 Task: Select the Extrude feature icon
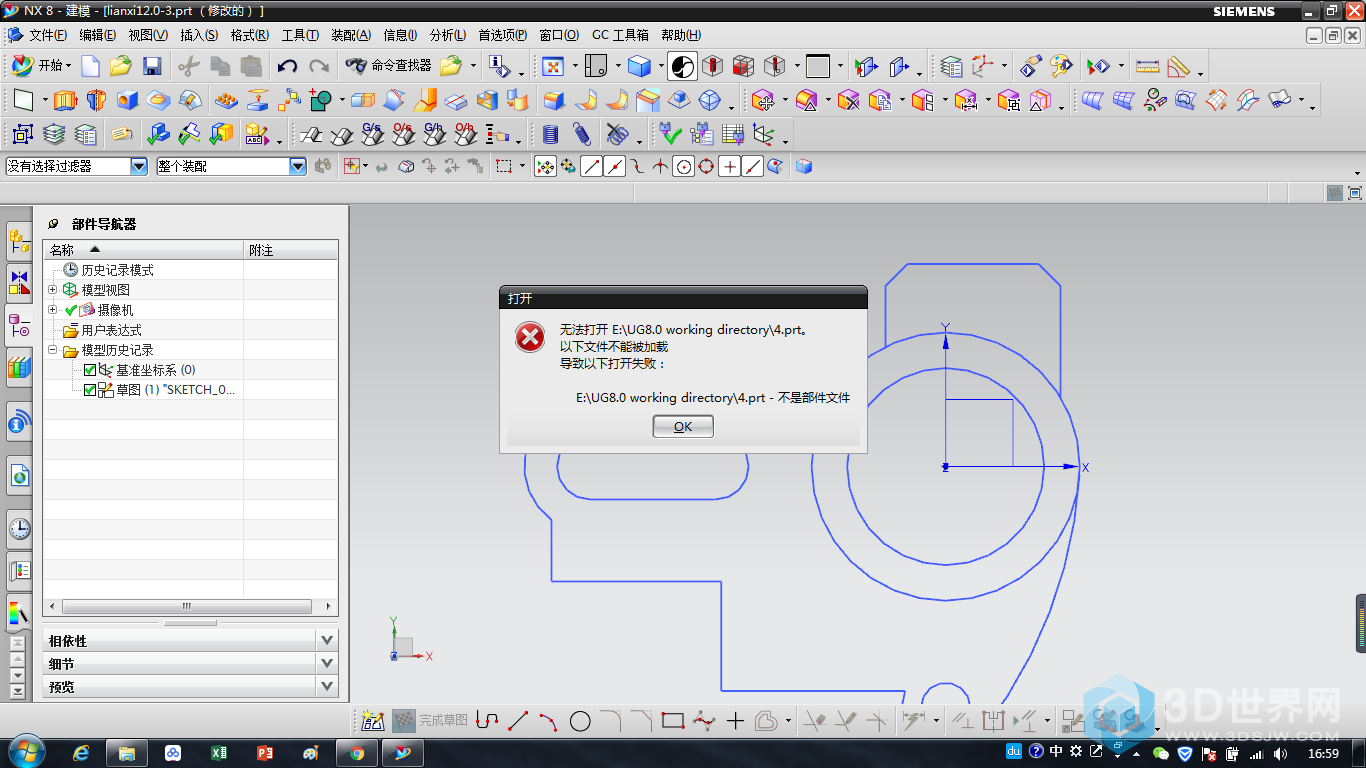click(x=65, y=100)
